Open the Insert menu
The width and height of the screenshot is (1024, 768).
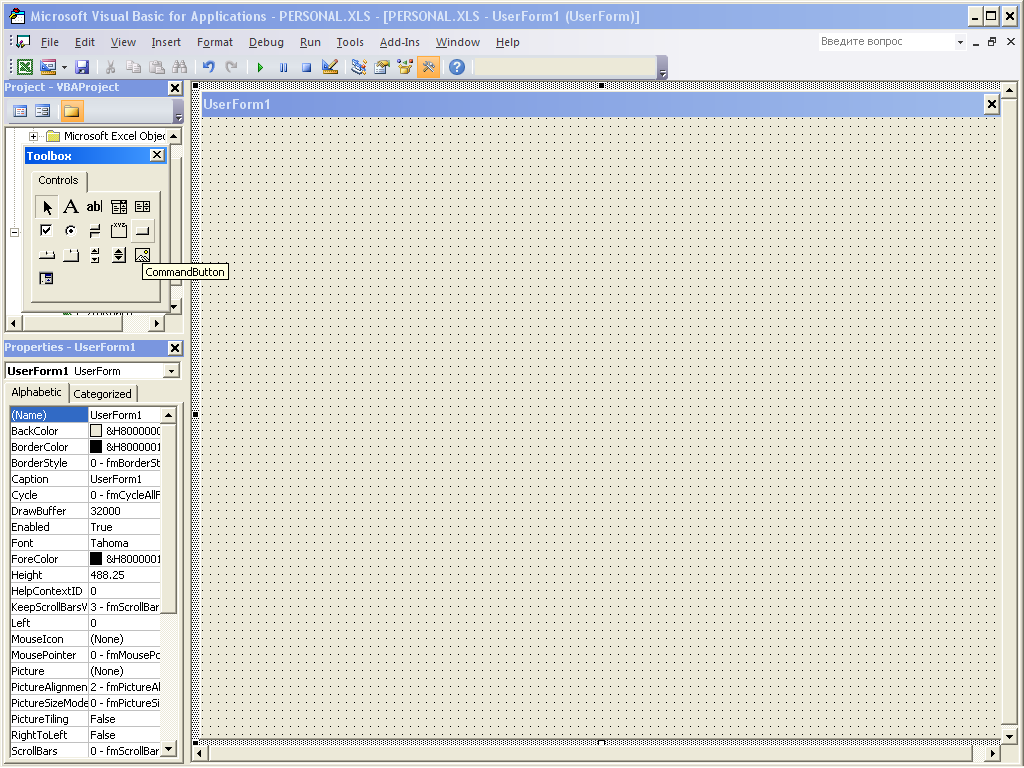tap(166, 42)
